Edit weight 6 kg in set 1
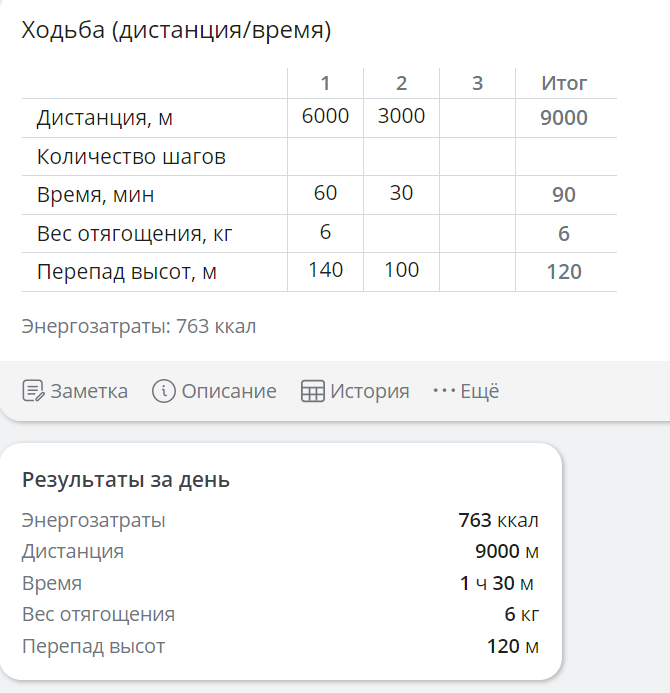This screenshot has width=670, height=693. 325,233
